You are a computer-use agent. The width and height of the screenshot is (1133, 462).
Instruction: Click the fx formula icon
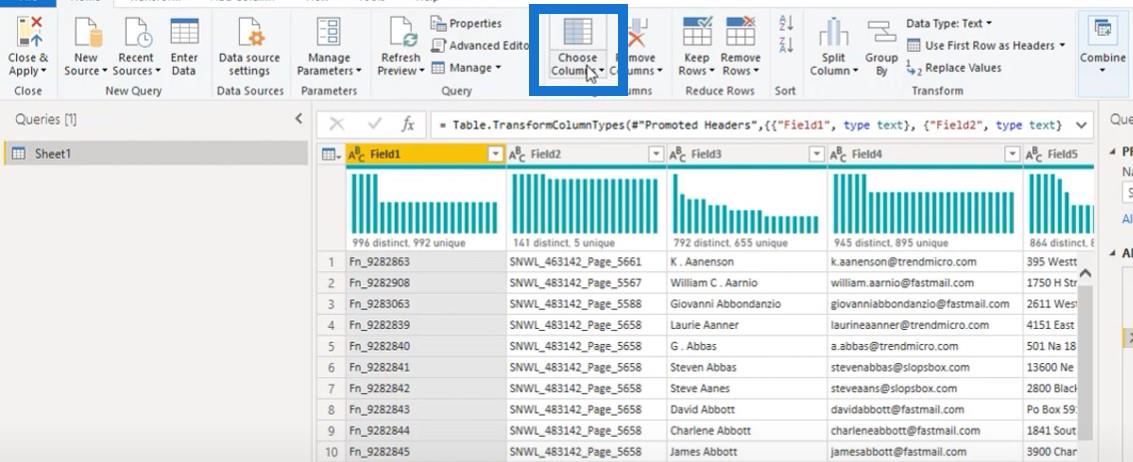coord(408,124)
